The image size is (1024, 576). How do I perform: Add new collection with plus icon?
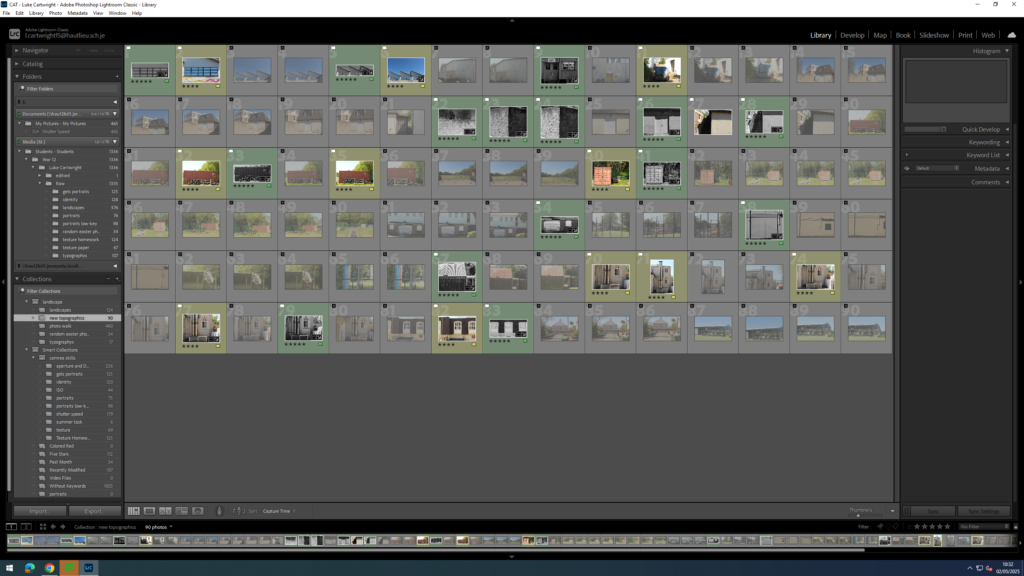117,279
